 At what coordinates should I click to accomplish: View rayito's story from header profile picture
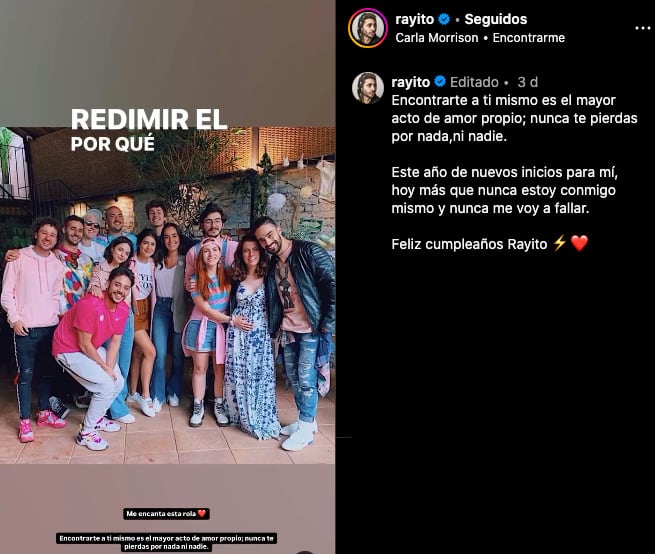[x=368, y=28]
